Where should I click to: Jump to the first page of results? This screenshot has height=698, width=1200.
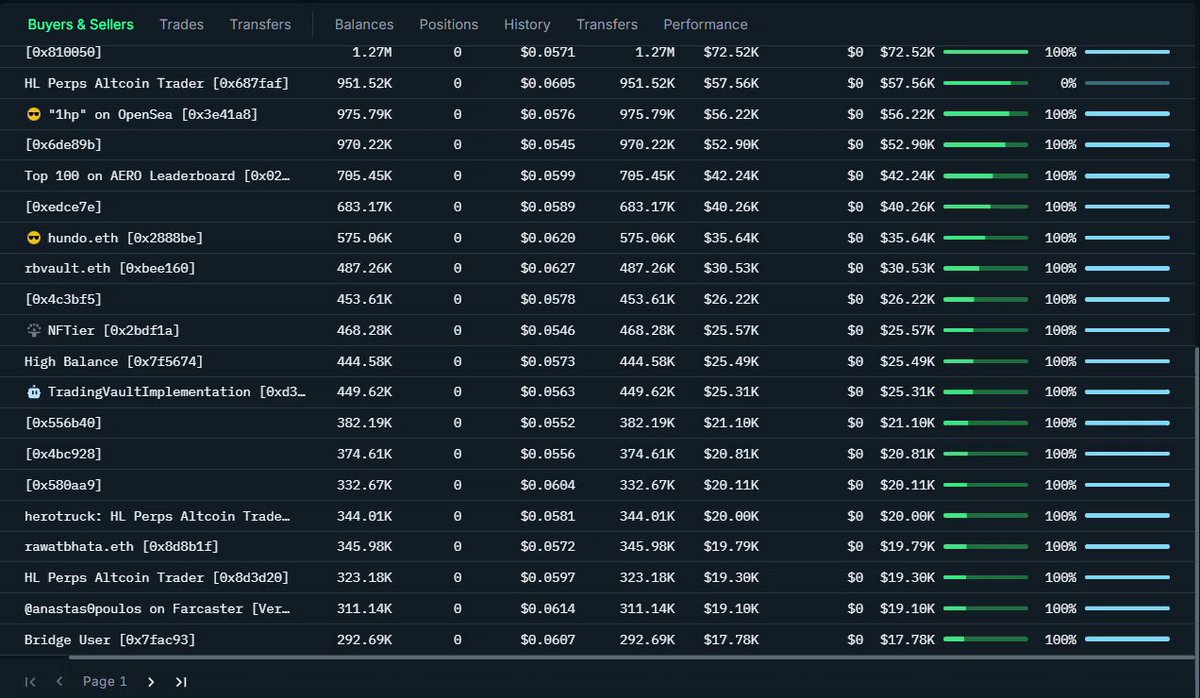(x=30, y=682)
